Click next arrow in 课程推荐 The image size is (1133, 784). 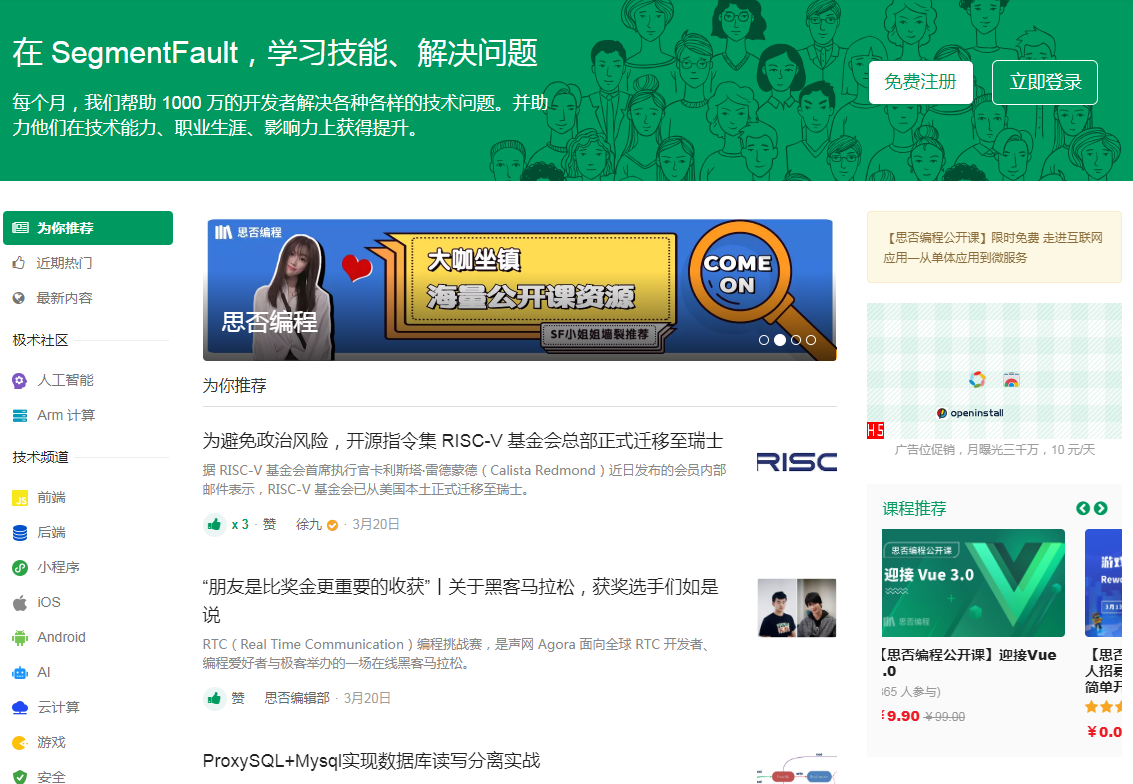(x=1100, y=509)
